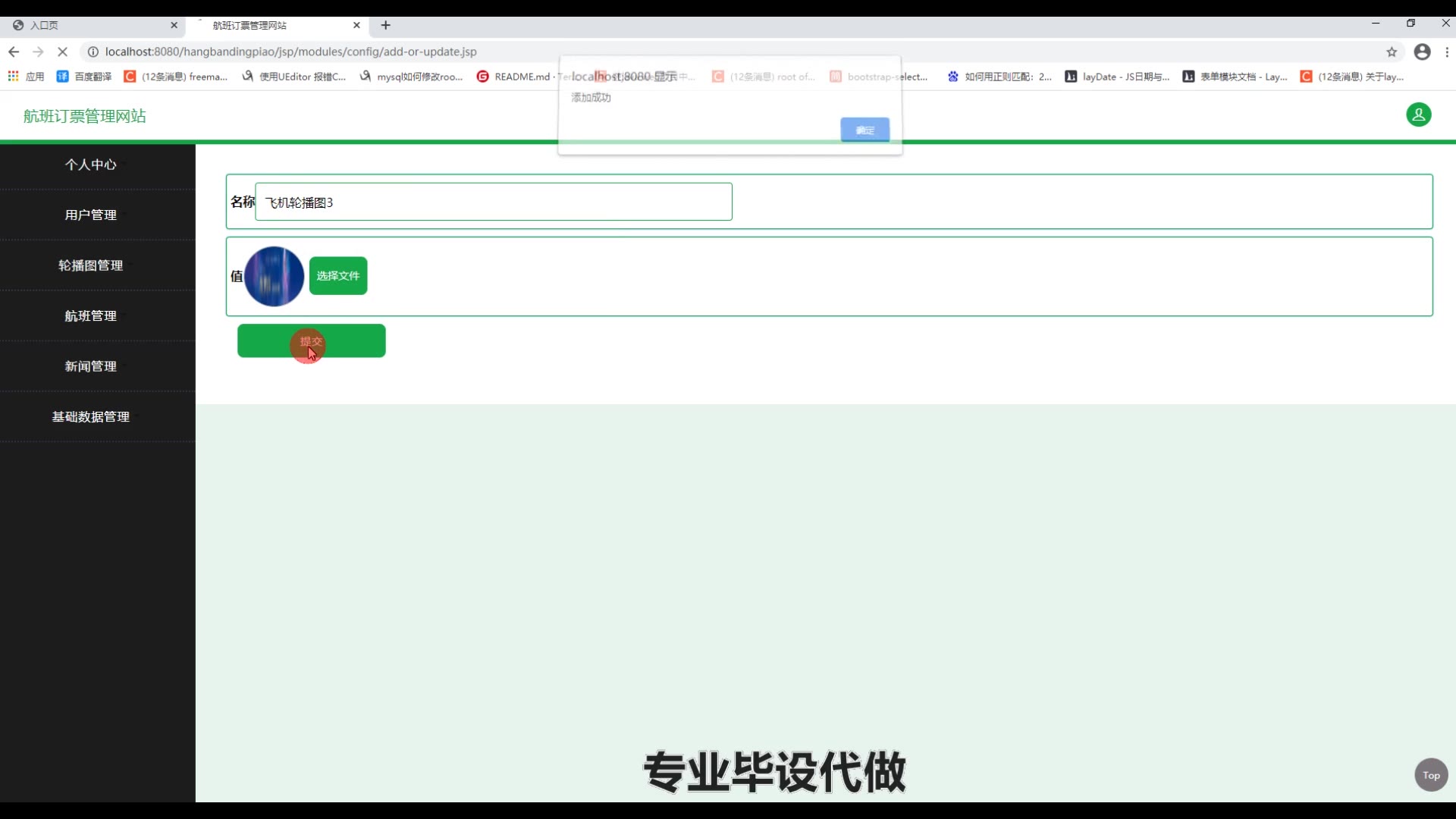Screen dimensions: 1456x819
Task: Bookmark page with star icon
Action: [x=1392, y=52]
